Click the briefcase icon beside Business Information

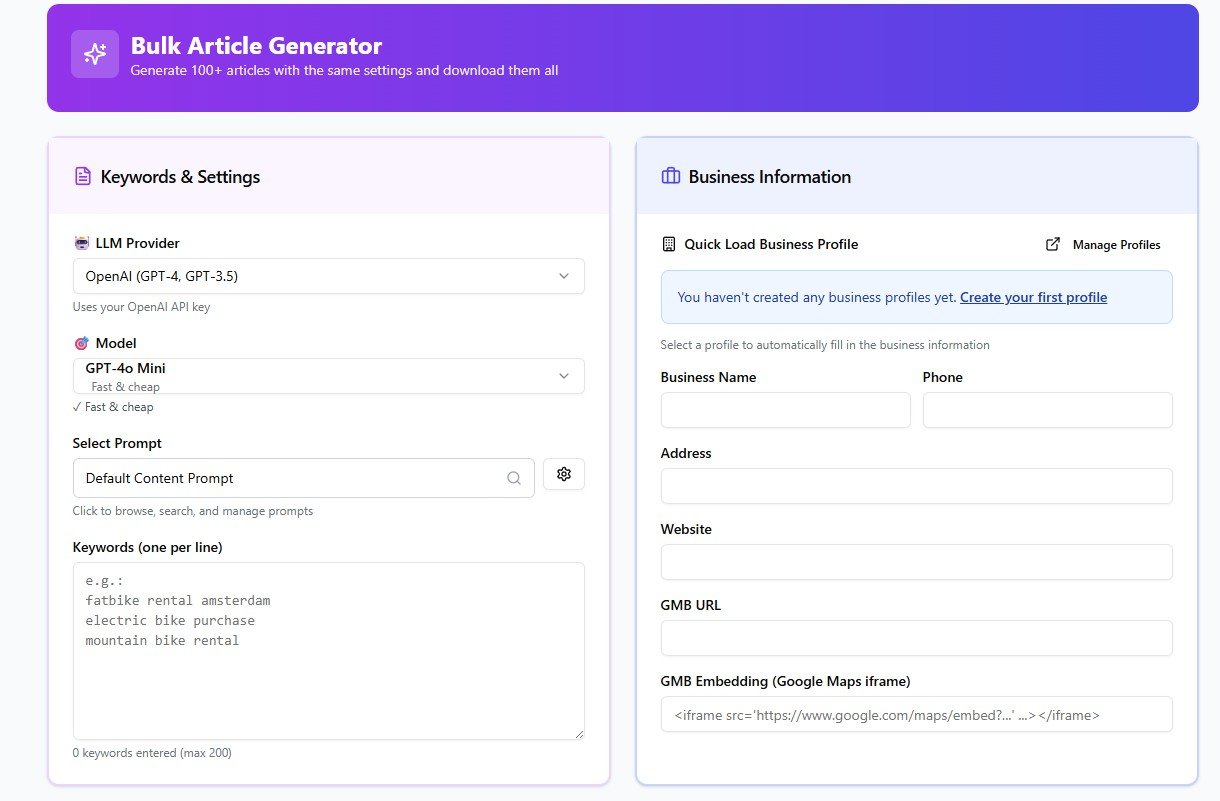coord(671,177)
